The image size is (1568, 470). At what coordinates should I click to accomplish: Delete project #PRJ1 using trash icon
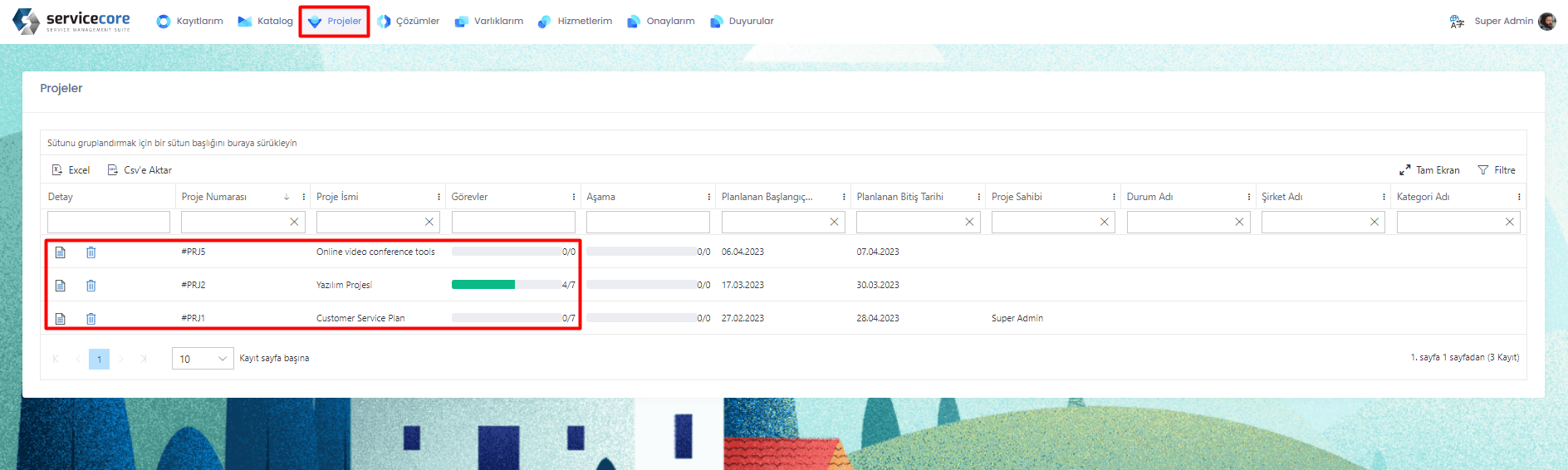click(91, 319)
